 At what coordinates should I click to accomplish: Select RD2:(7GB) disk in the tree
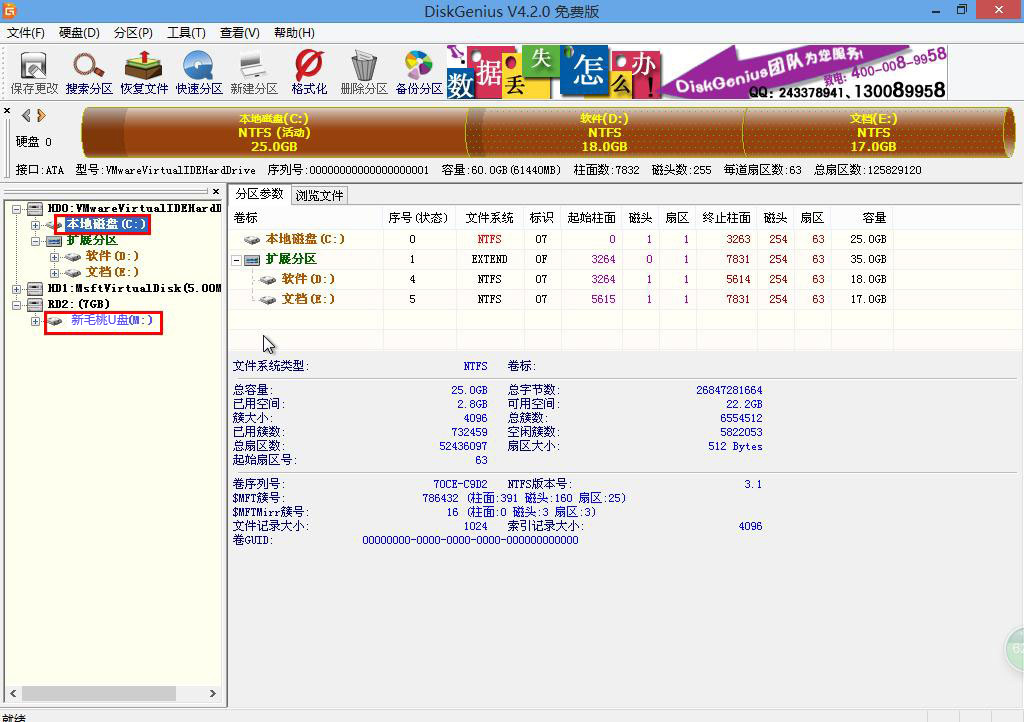coord(78,304)
